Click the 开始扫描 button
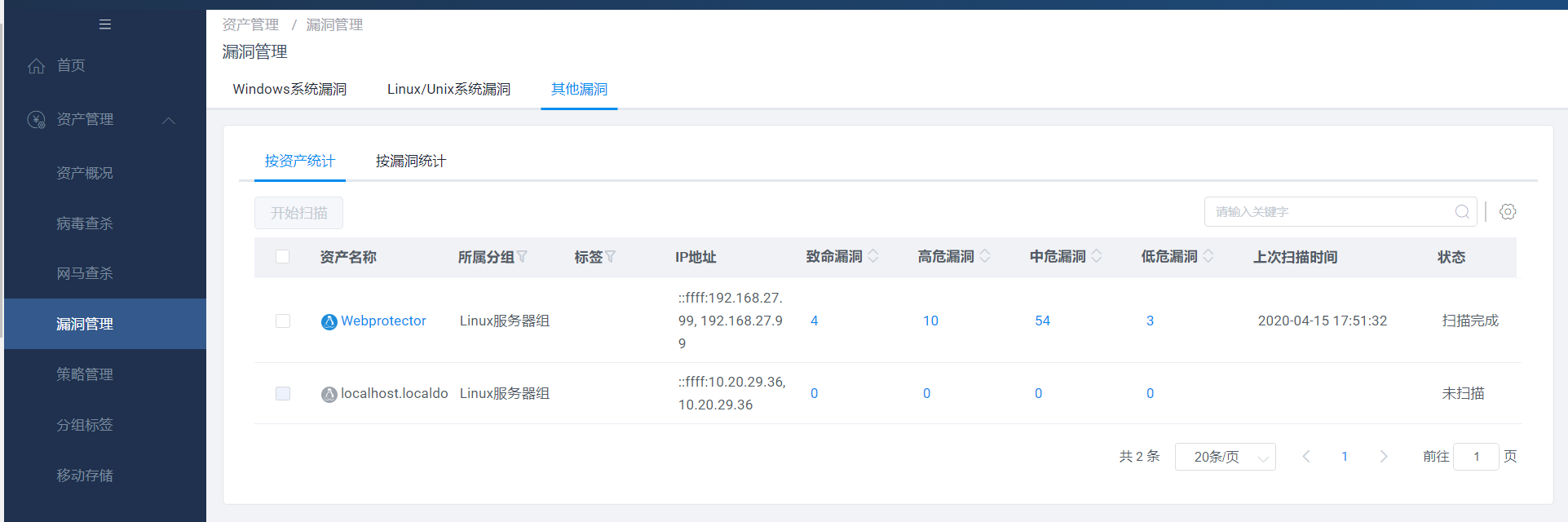This screenshot has width=1568, height=522. pyautogui.click(x=298, y=213)
